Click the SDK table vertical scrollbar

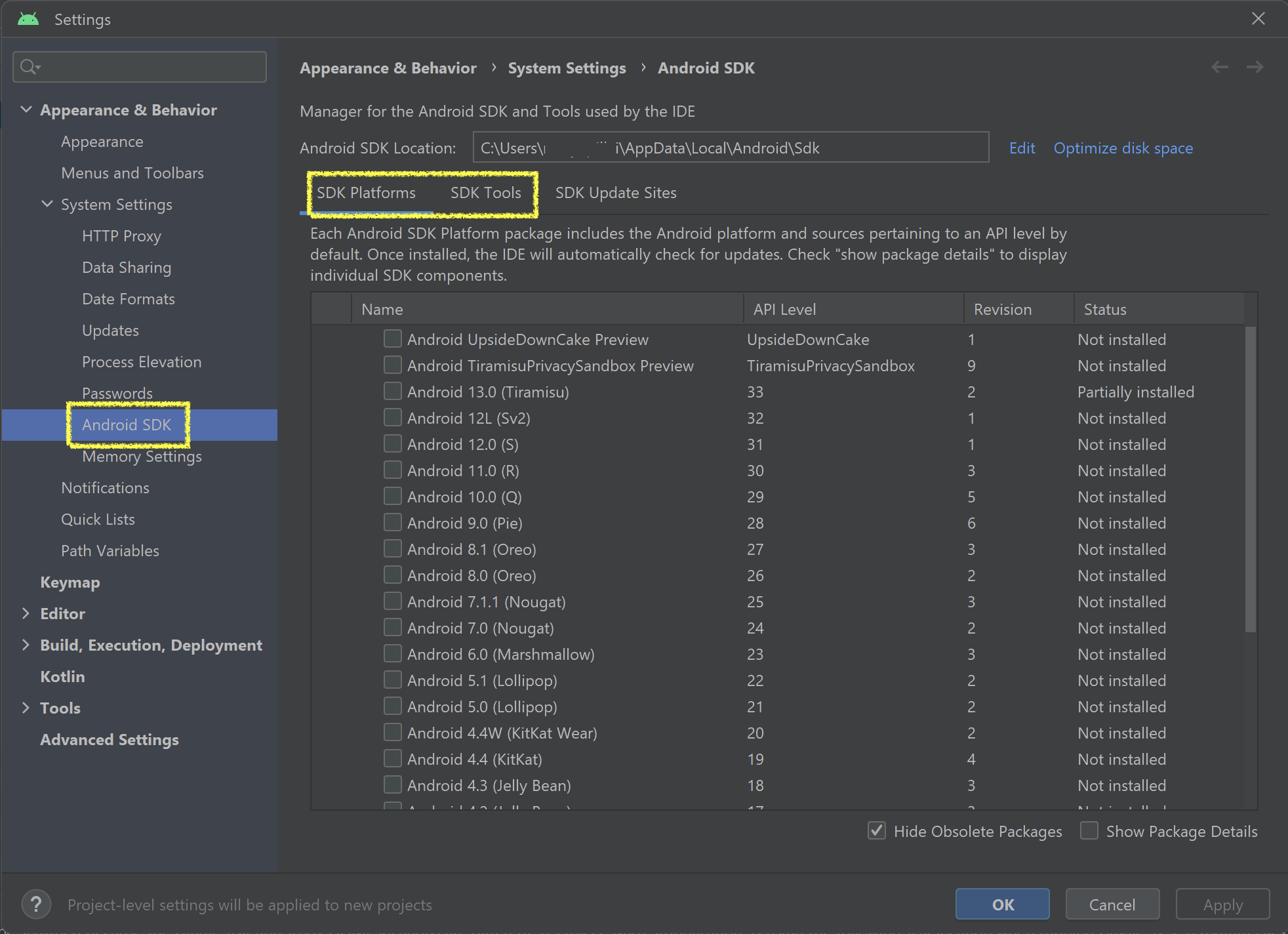click(x=1251, y=479)
